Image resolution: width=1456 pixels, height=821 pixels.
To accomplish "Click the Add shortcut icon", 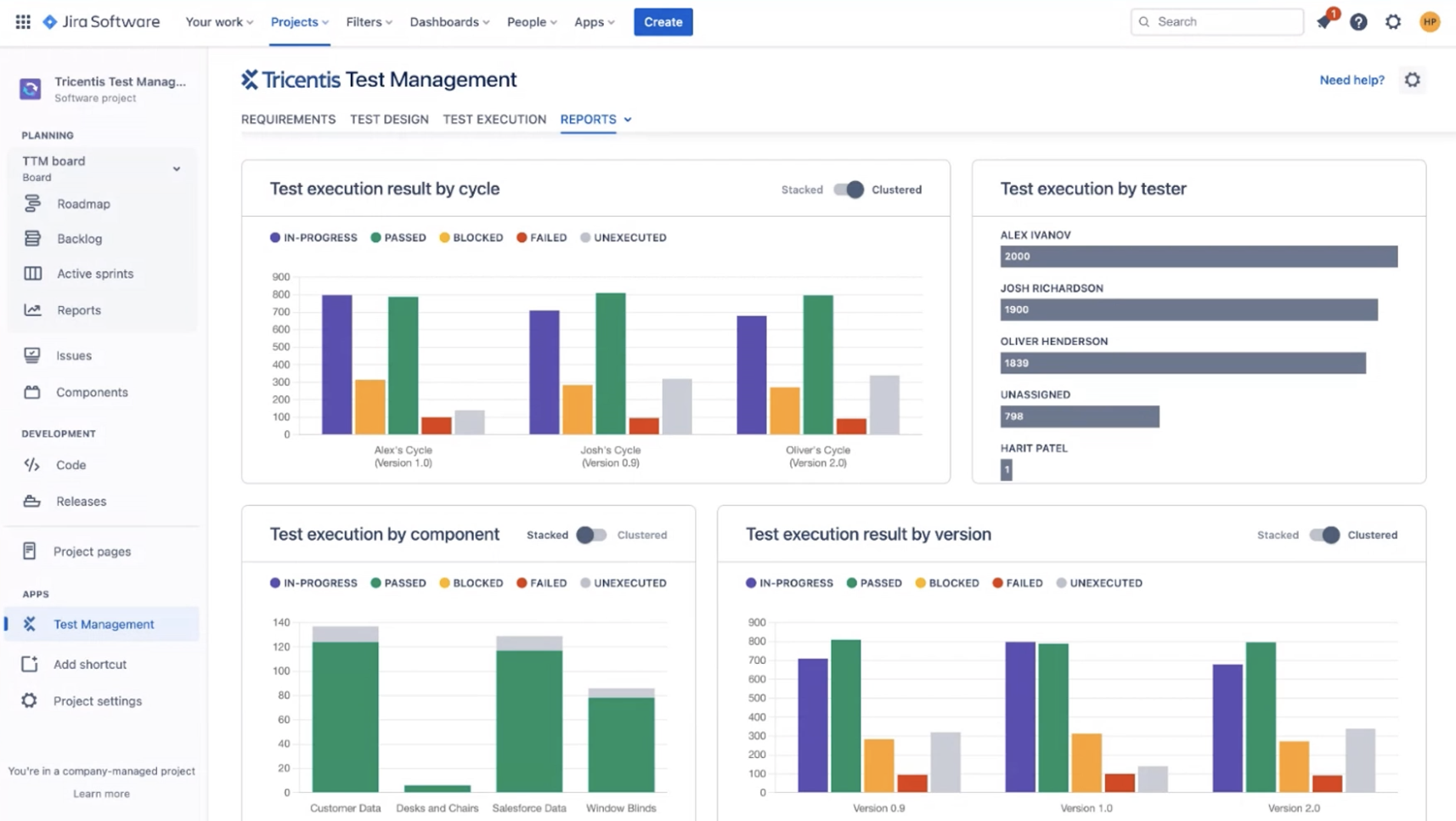I will (x=30, y=664).
